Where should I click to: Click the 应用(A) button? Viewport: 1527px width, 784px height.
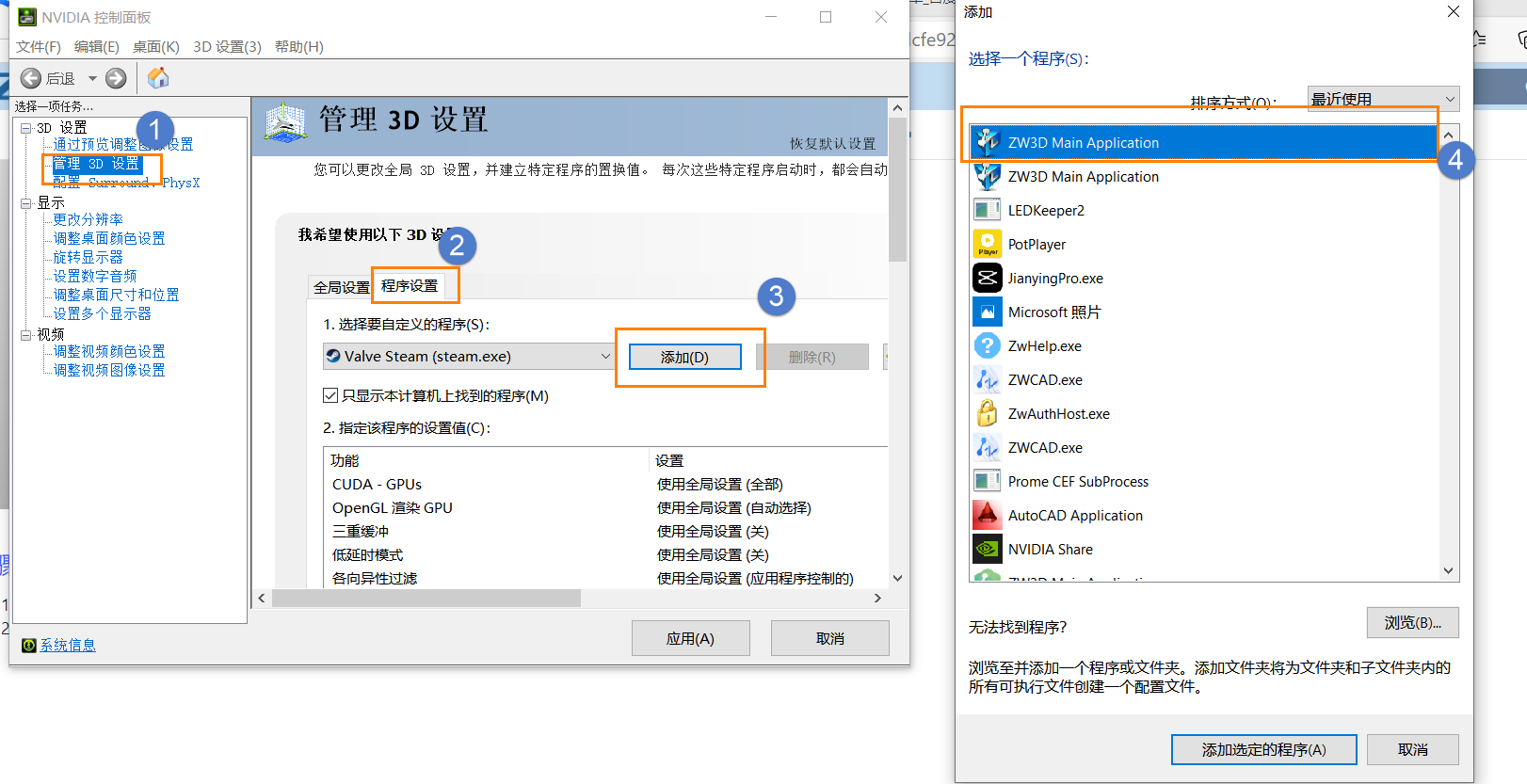click(x=690, y=638)
